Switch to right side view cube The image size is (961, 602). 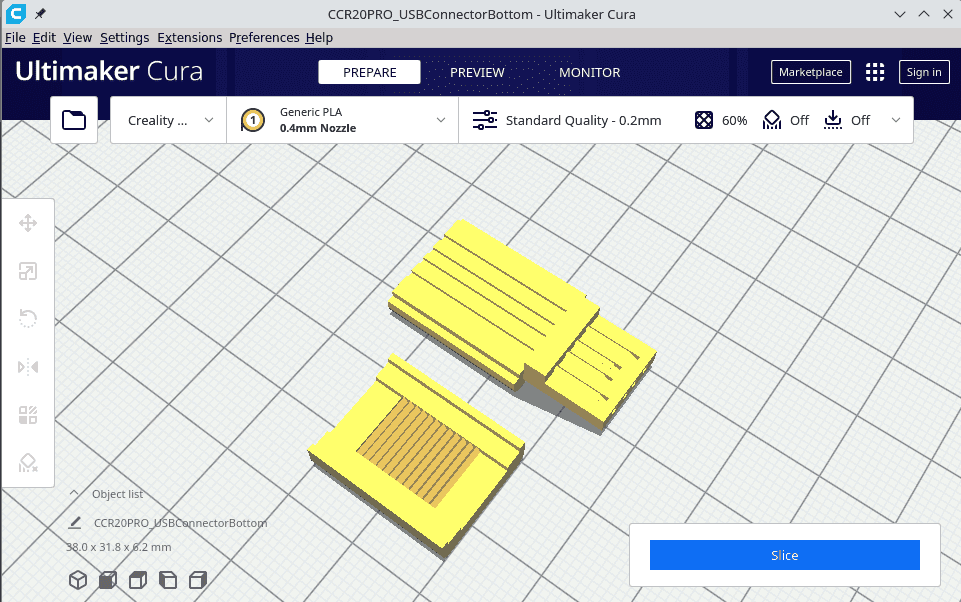click(x=198, y=580)
